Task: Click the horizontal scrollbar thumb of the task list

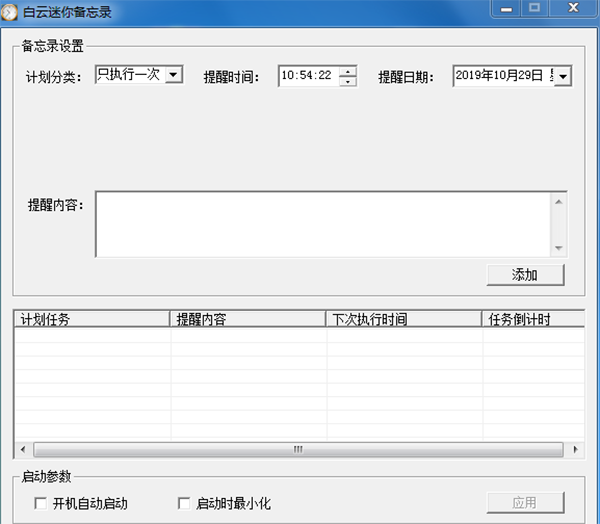Action: pyautogui.click(x=298, y=449)
